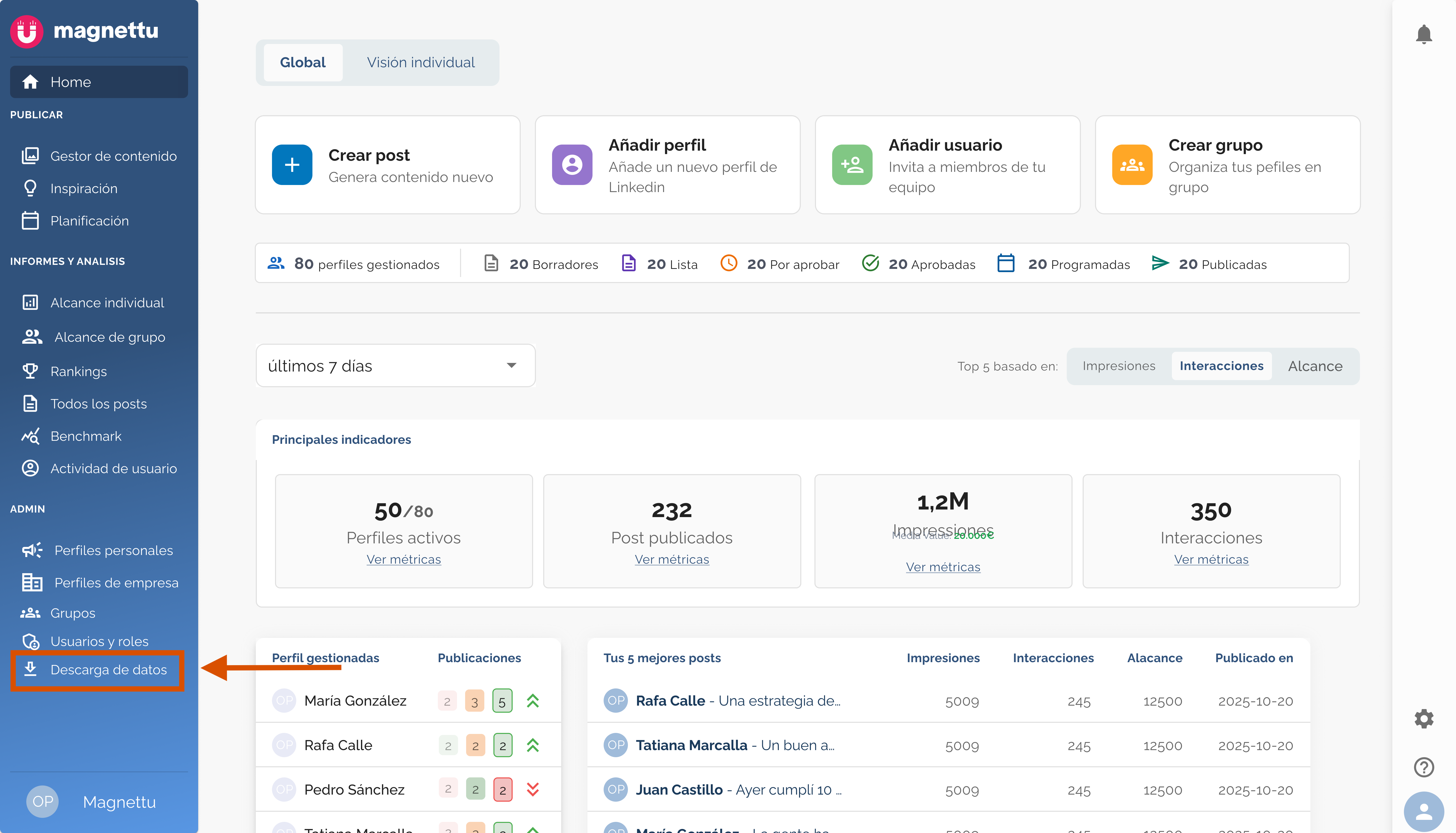Open Descarga de datos in sidebar
The height and width of the screenshot is (833, 1456).
tap(108, 669)
